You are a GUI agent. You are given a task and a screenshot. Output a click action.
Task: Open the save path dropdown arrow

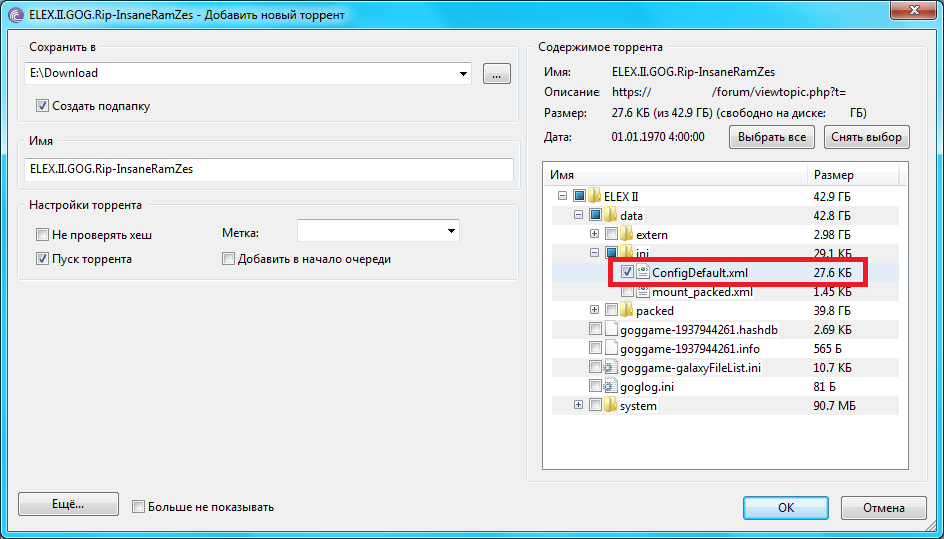463,73
